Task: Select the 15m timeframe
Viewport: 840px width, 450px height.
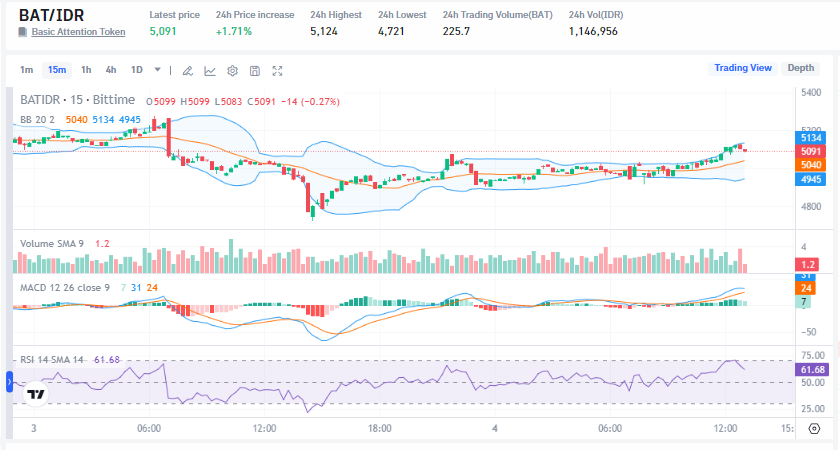Action: pyautogui.click(x=57, y=70)
